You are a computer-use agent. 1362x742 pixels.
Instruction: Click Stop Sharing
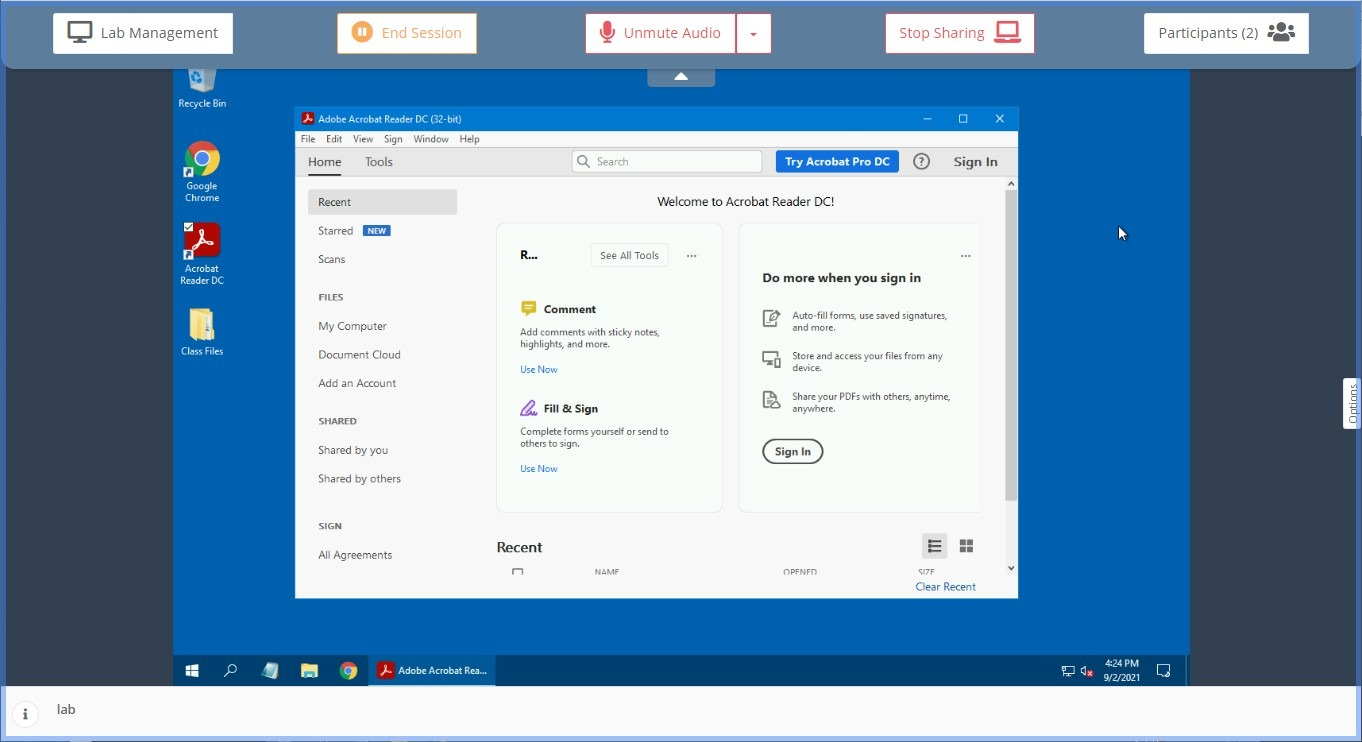coord(960,33)
